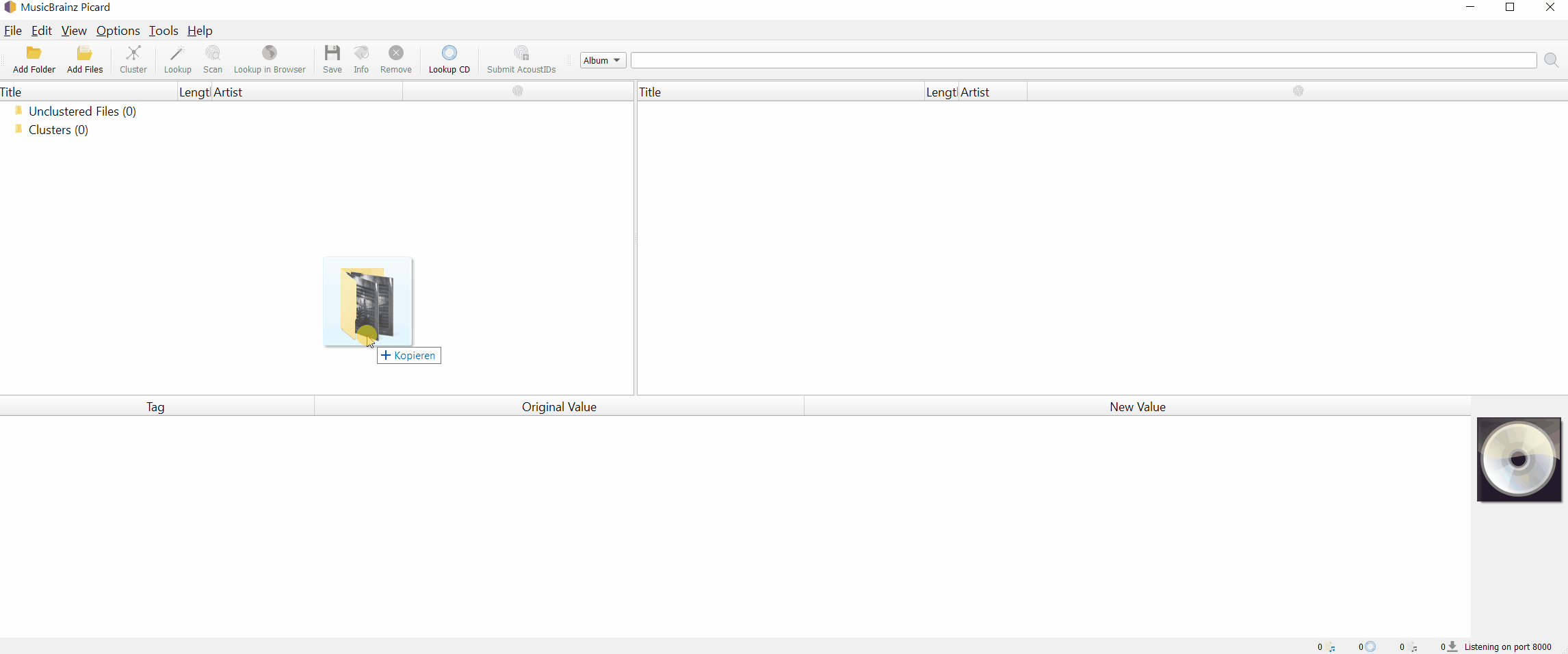
Task: Open the Tools menu
Action: [164, 31]
